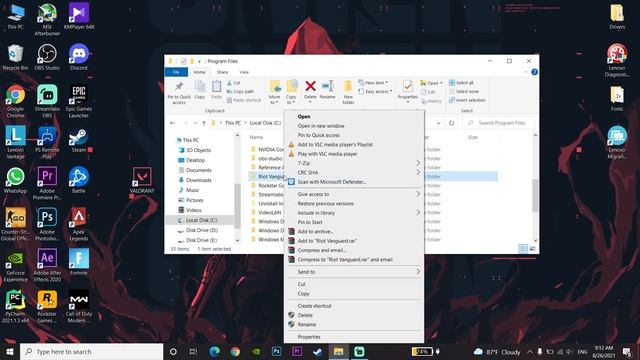Switch to large icons view toggle

tap(533, 249)
